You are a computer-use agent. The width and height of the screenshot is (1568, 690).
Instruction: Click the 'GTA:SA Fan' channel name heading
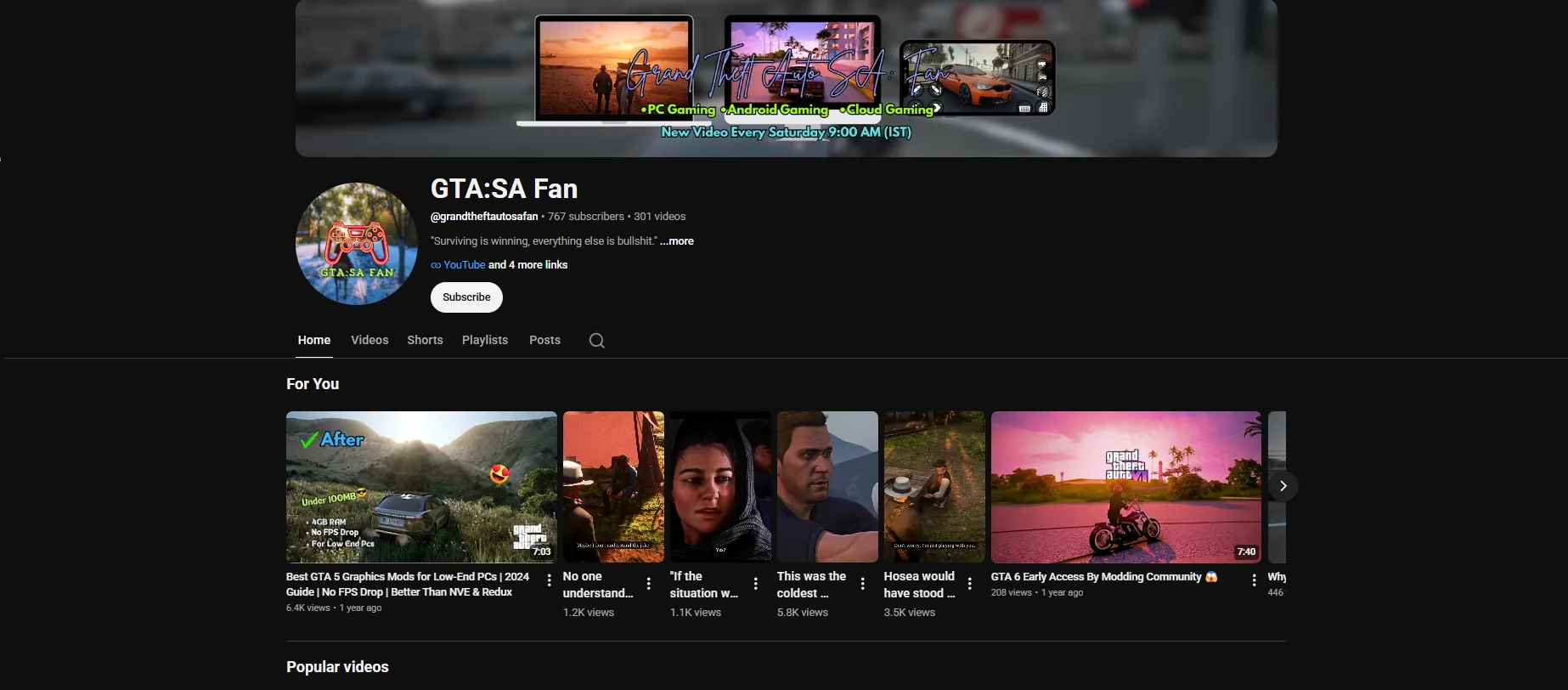504,189
